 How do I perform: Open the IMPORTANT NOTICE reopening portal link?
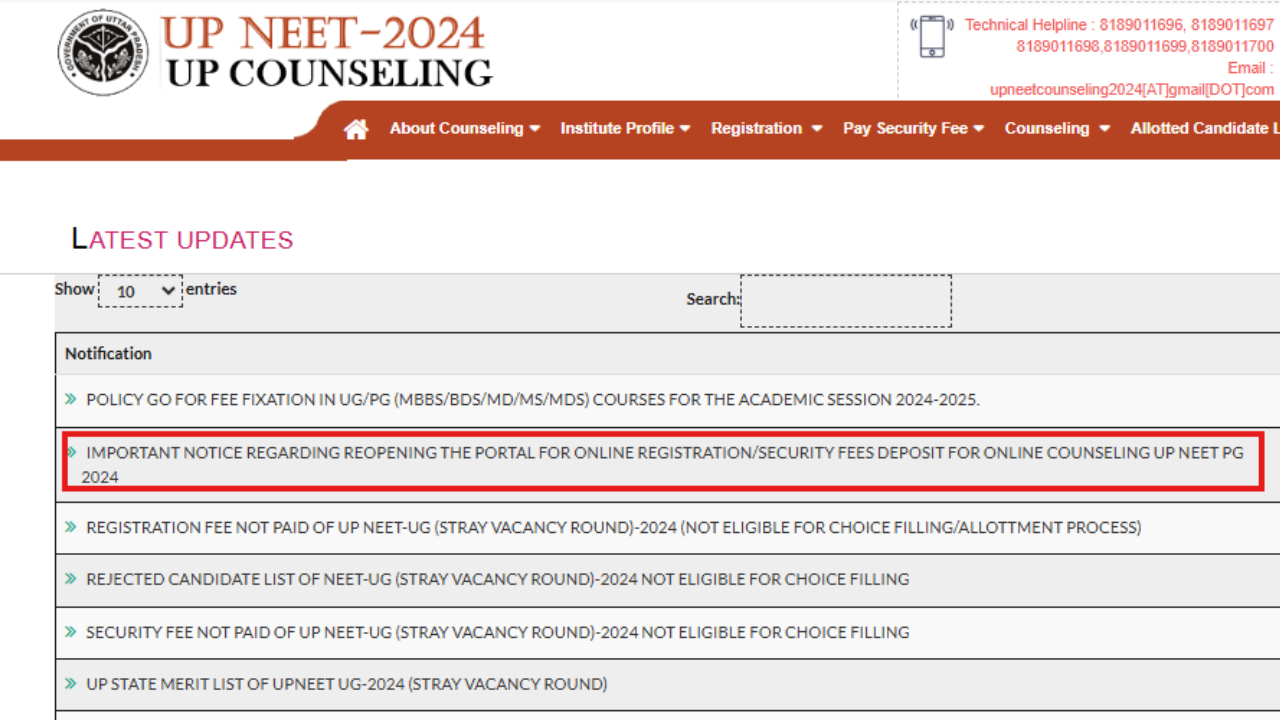500,452
